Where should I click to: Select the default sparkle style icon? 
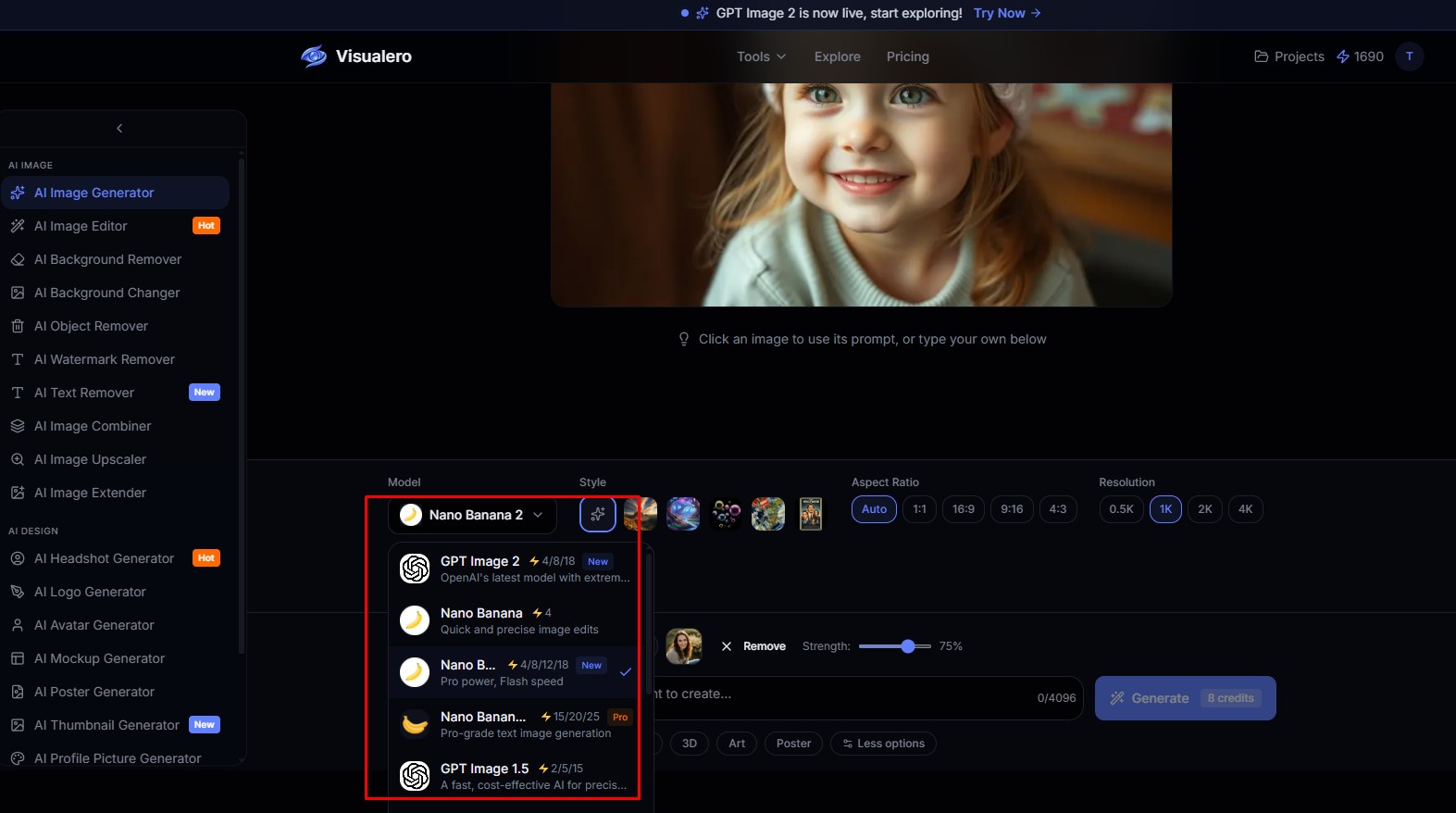click(x=598, y=514)
